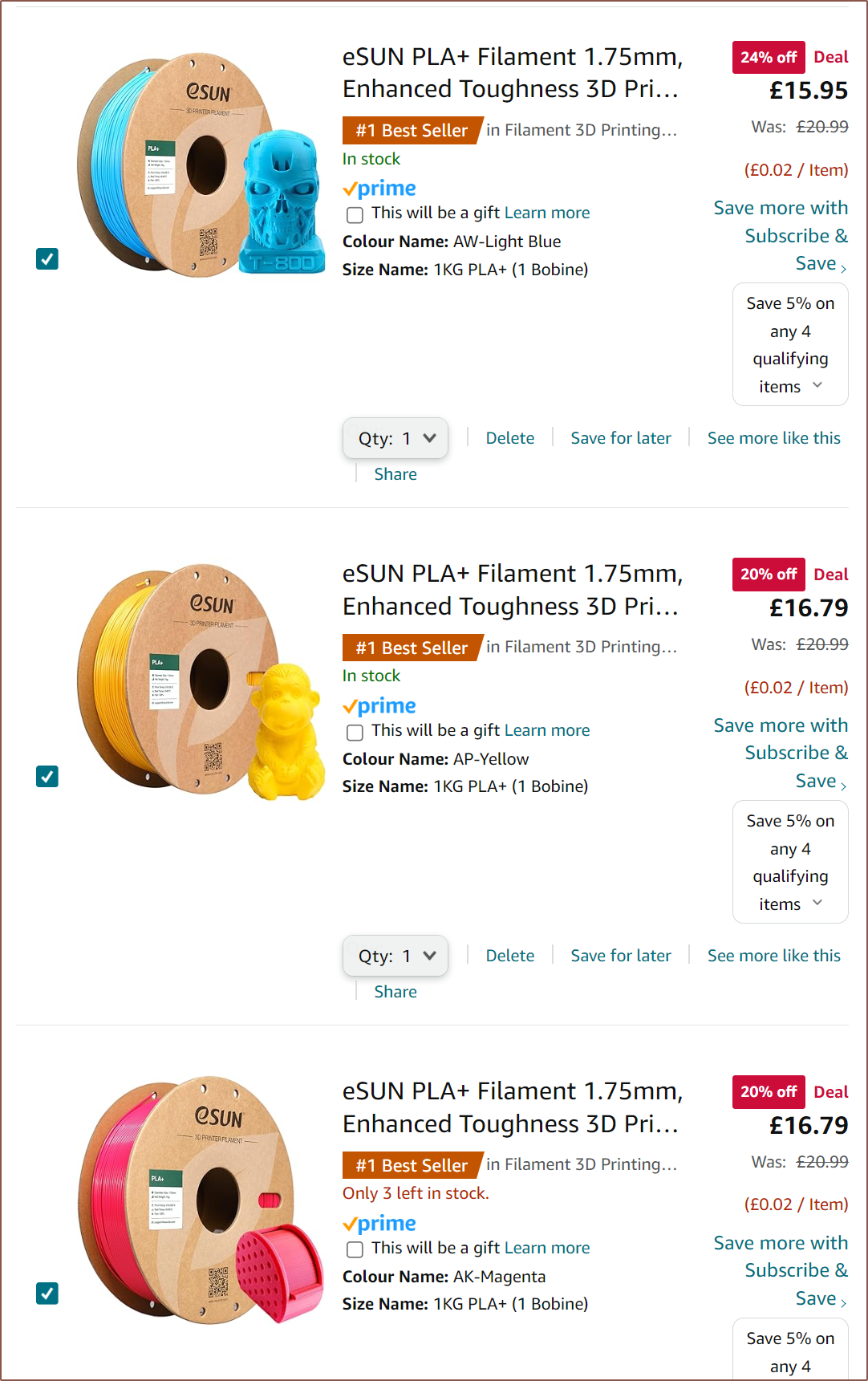Open Subscribe & Save link on Magenta filament
The image size is (868, 1381).
[781, 1270]
